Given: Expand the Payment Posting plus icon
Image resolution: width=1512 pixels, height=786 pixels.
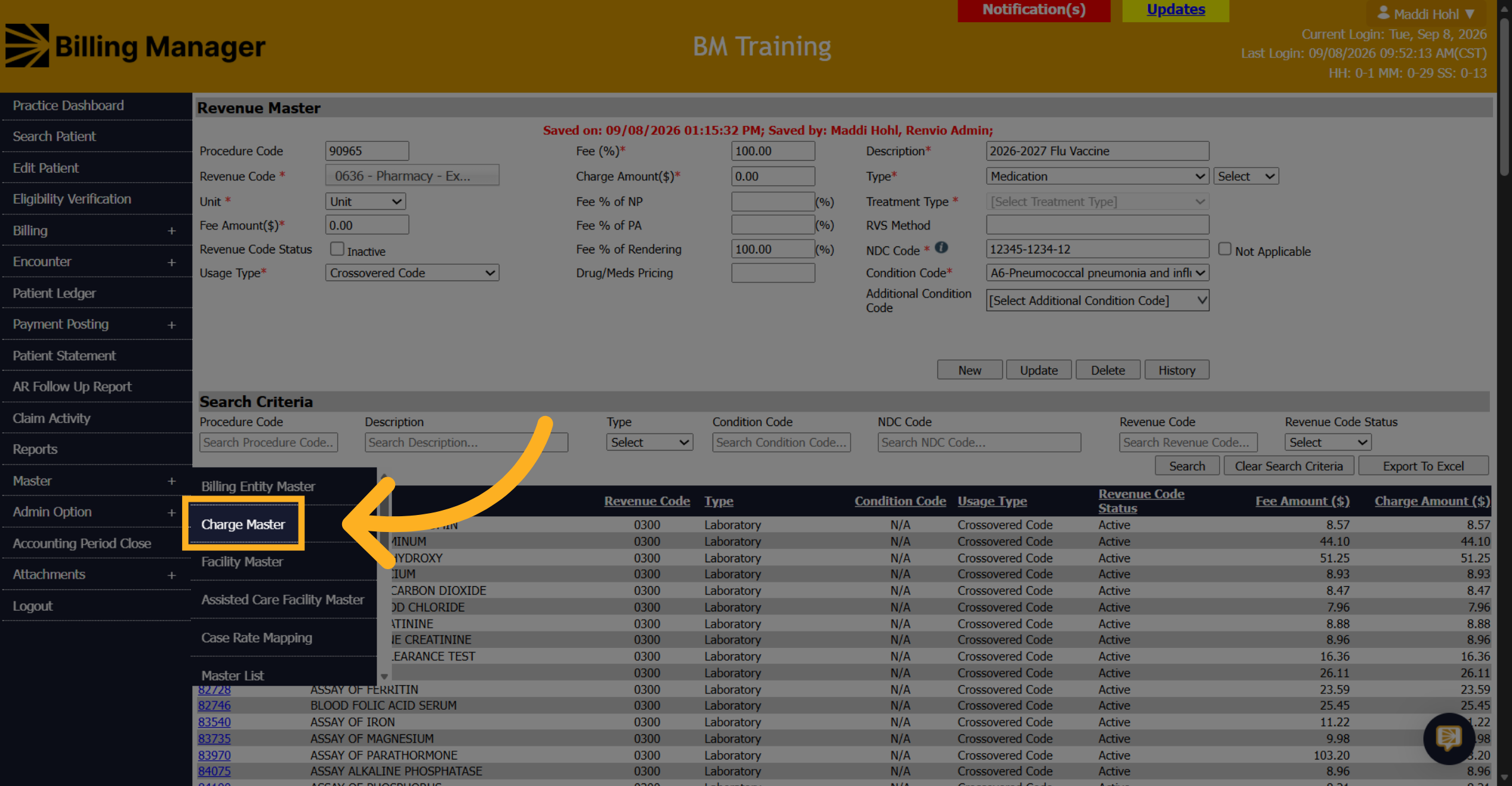Looking at the screenshot, I should tap(171, 325).
